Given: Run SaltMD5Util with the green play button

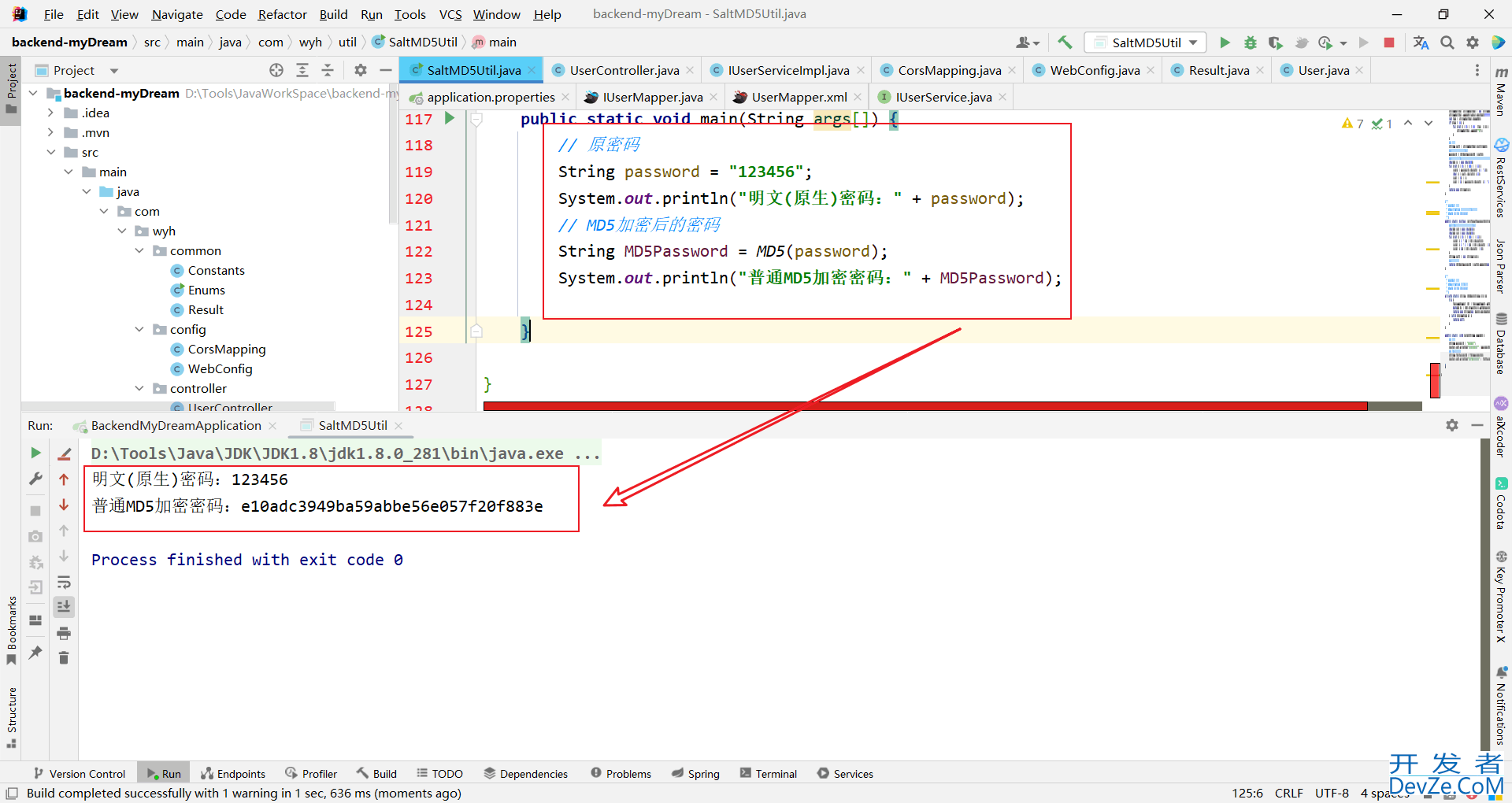Looking at the screenshot, I should click(1225, 43).
